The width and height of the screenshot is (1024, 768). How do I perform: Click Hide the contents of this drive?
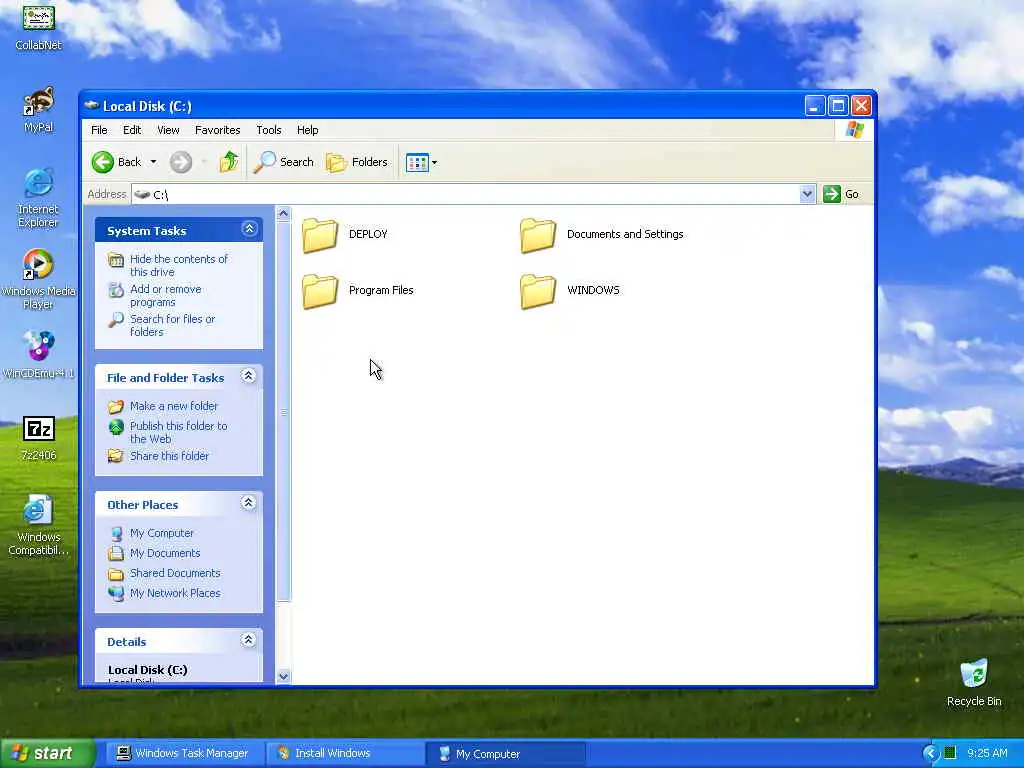click(178, 265)
